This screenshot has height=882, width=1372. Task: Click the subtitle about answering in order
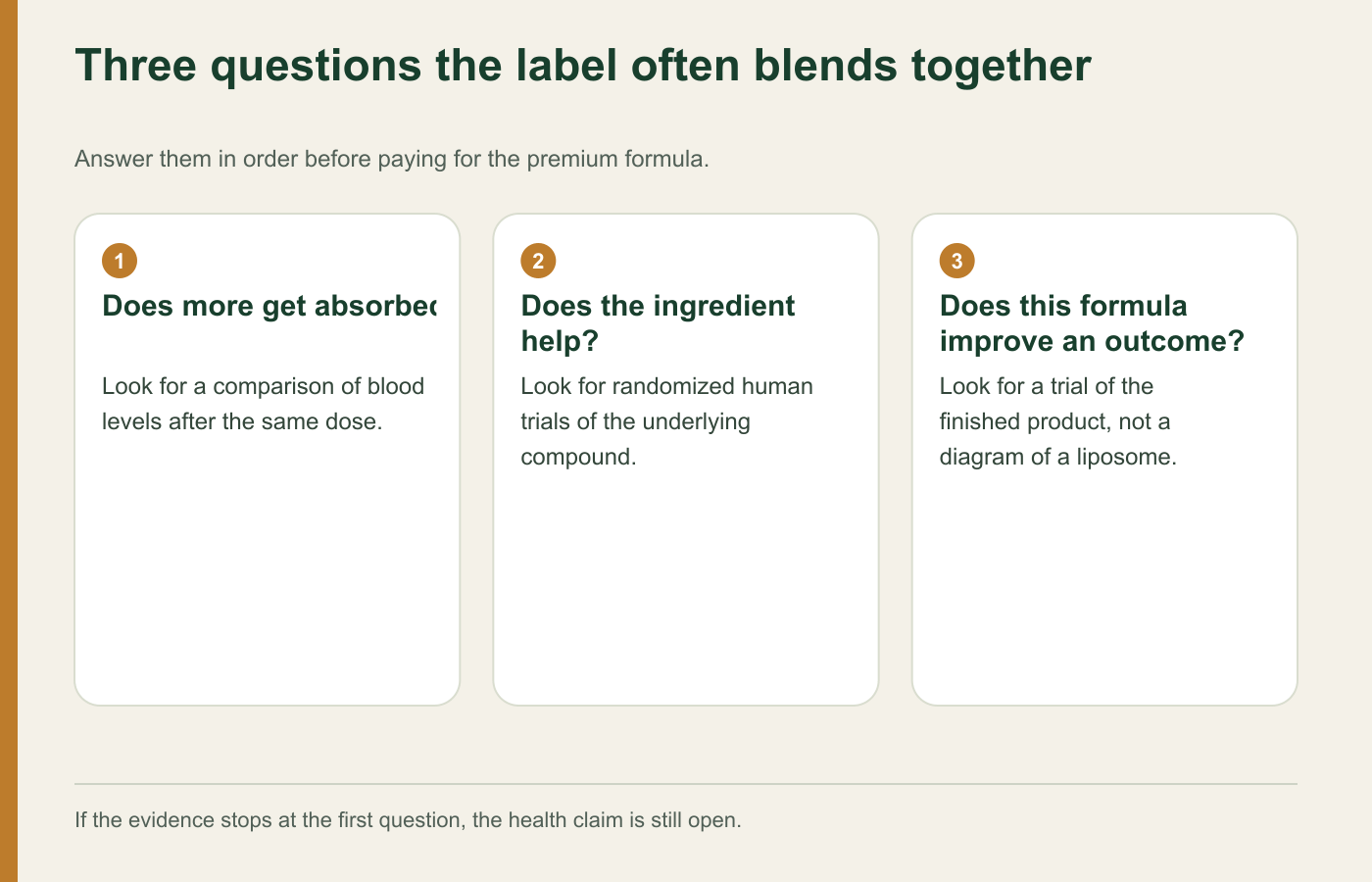coord(392,159)
